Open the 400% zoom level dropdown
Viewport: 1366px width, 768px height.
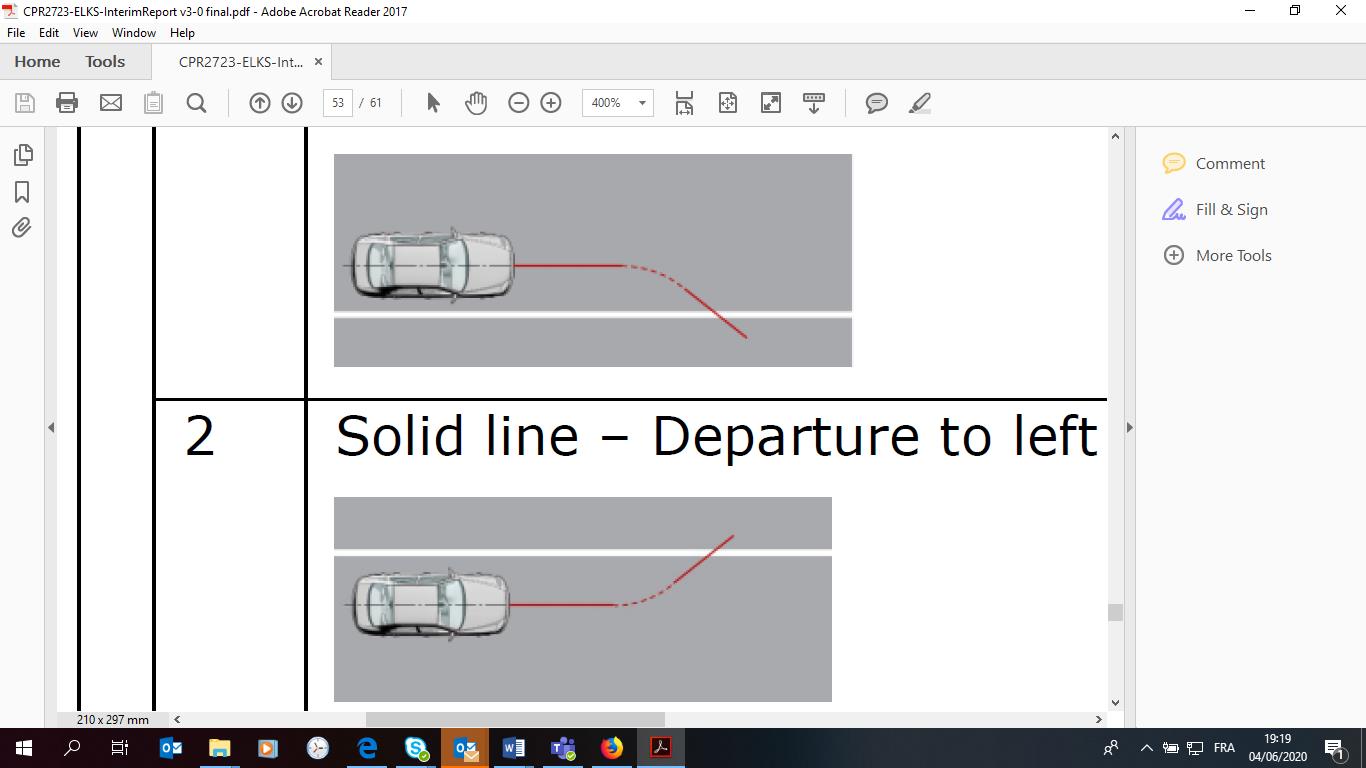pos(642,103)
